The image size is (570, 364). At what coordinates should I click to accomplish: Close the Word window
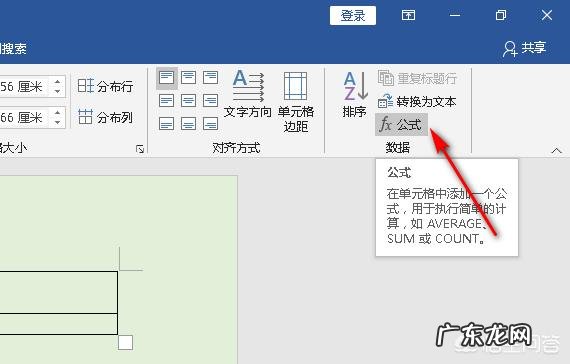(x=547, y=15)
